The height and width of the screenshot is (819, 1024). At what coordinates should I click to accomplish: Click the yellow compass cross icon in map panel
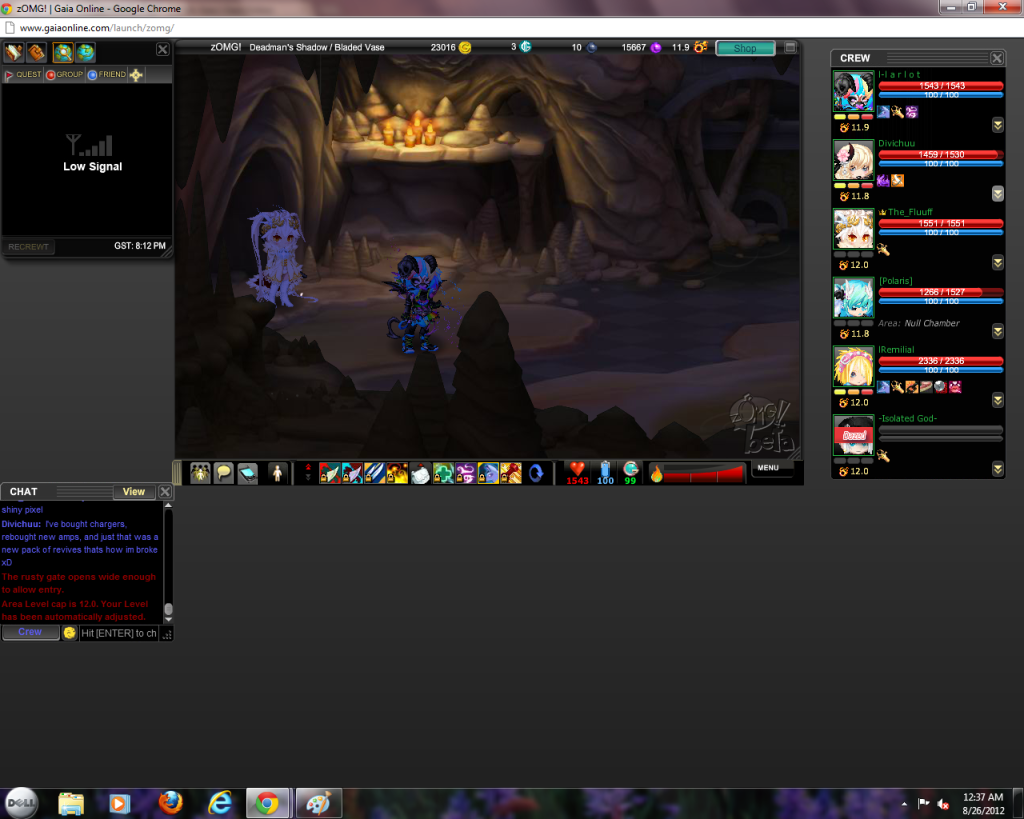[x=136, y=74]
